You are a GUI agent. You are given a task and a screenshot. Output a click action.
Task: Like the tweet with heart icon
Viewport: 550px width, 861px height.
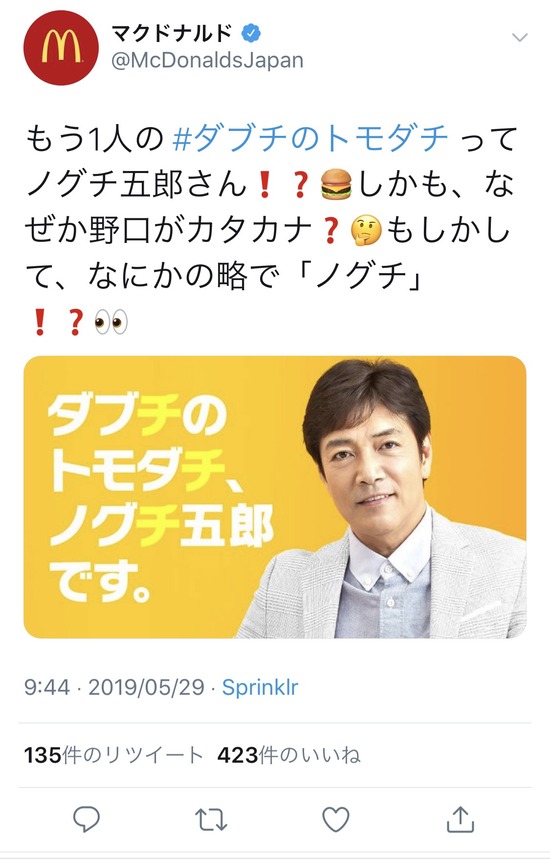[x=335, y=819]
